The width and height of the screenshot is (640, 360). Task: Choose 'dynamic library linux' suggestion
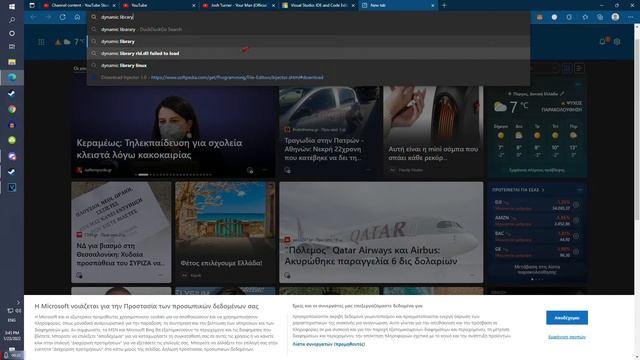(309, 65)
